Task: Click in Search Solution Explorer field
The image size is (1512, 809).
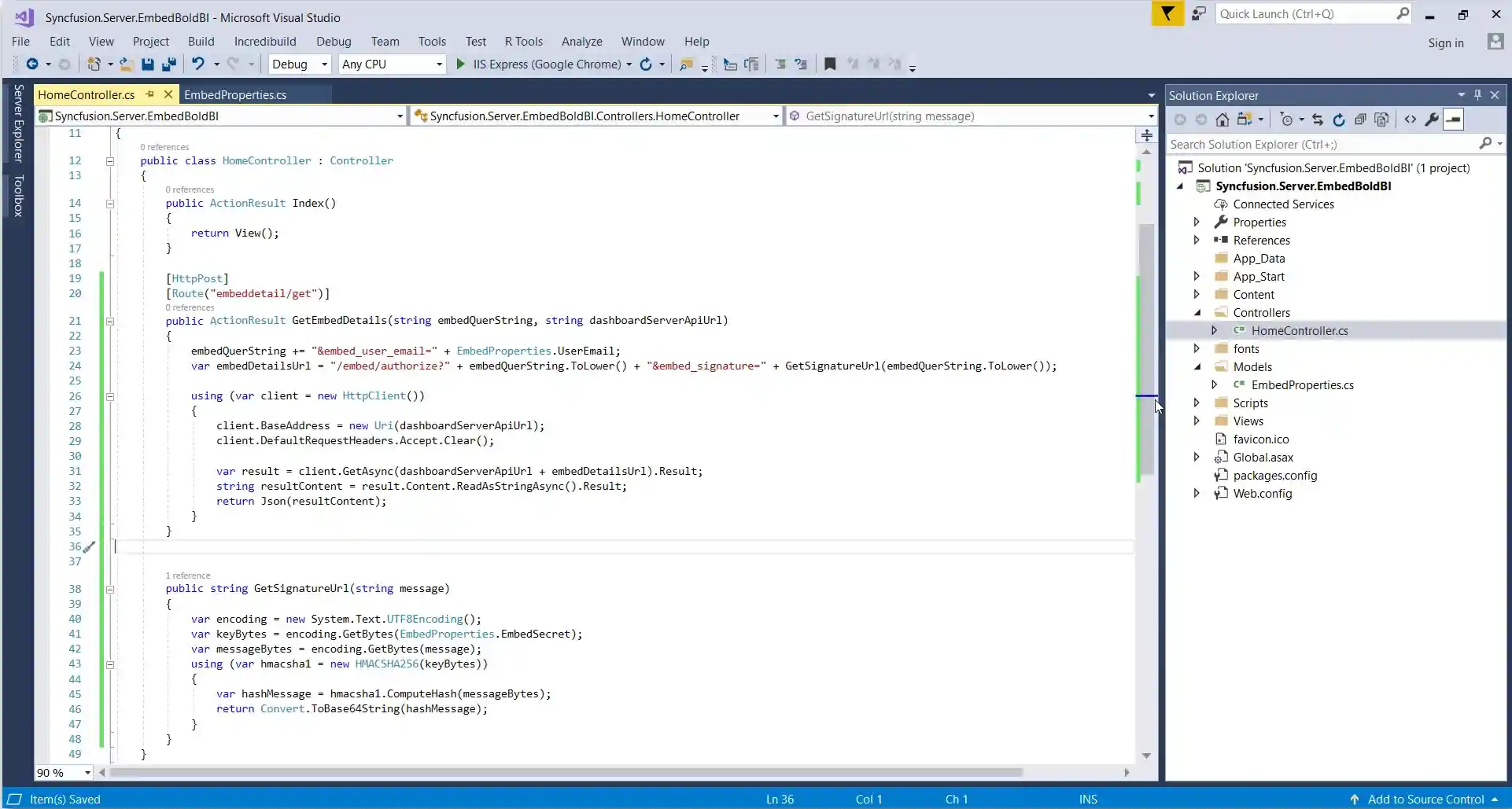Action: point(1322,145)
